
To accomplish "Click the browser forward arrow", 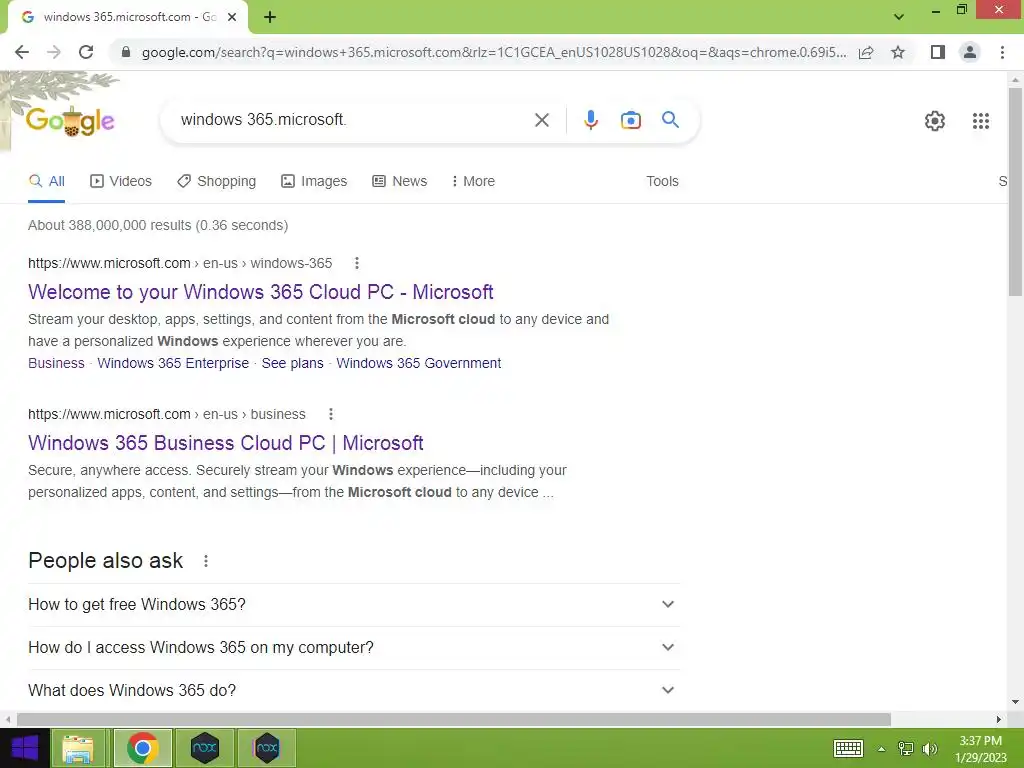I will (x=54, y=52).
